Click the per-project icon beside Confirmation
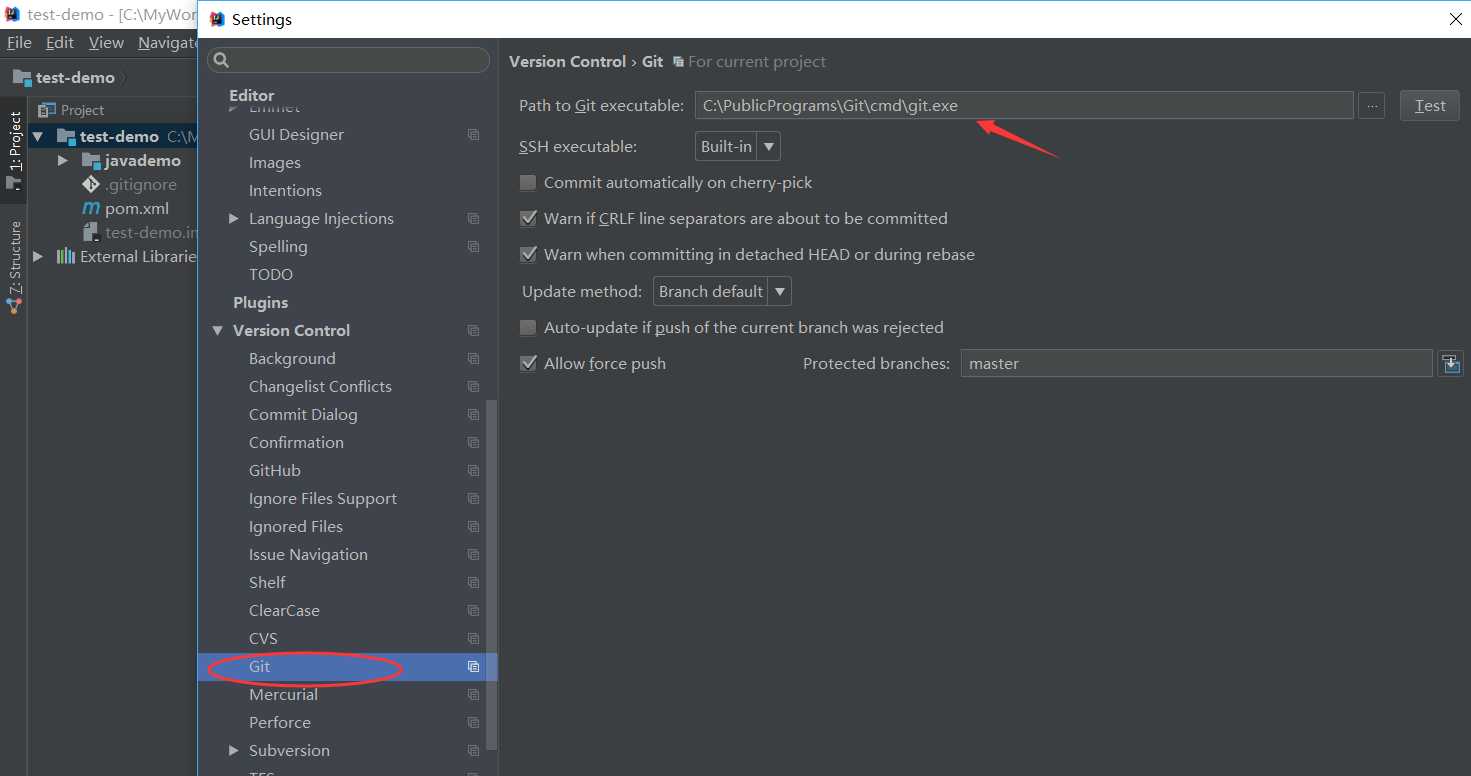Image resolution: width=1471 pixels, height=776 pixels. pyautogui.click(x=474, y=443)
